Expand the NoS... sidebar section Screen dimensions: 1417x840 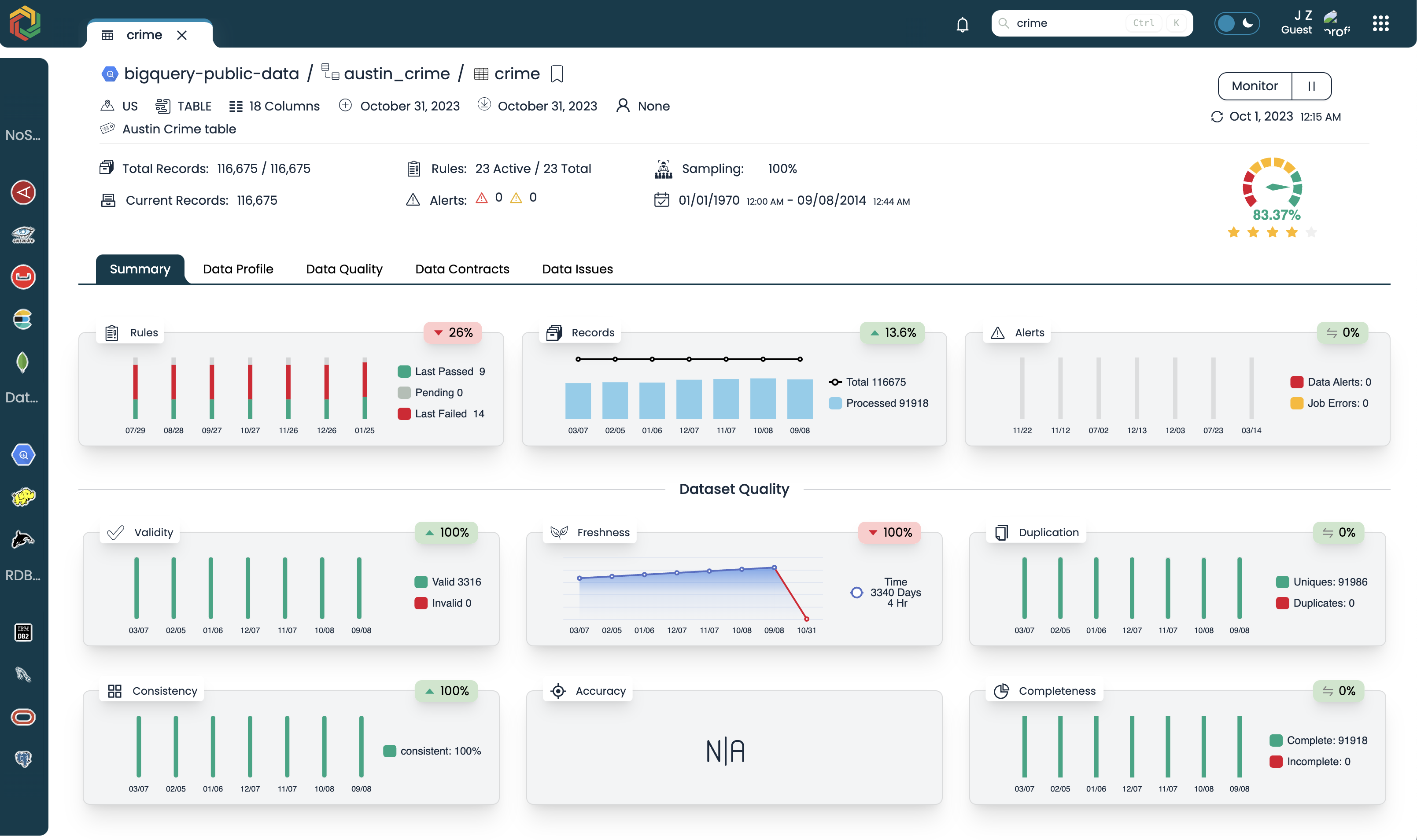coord(22,135)
